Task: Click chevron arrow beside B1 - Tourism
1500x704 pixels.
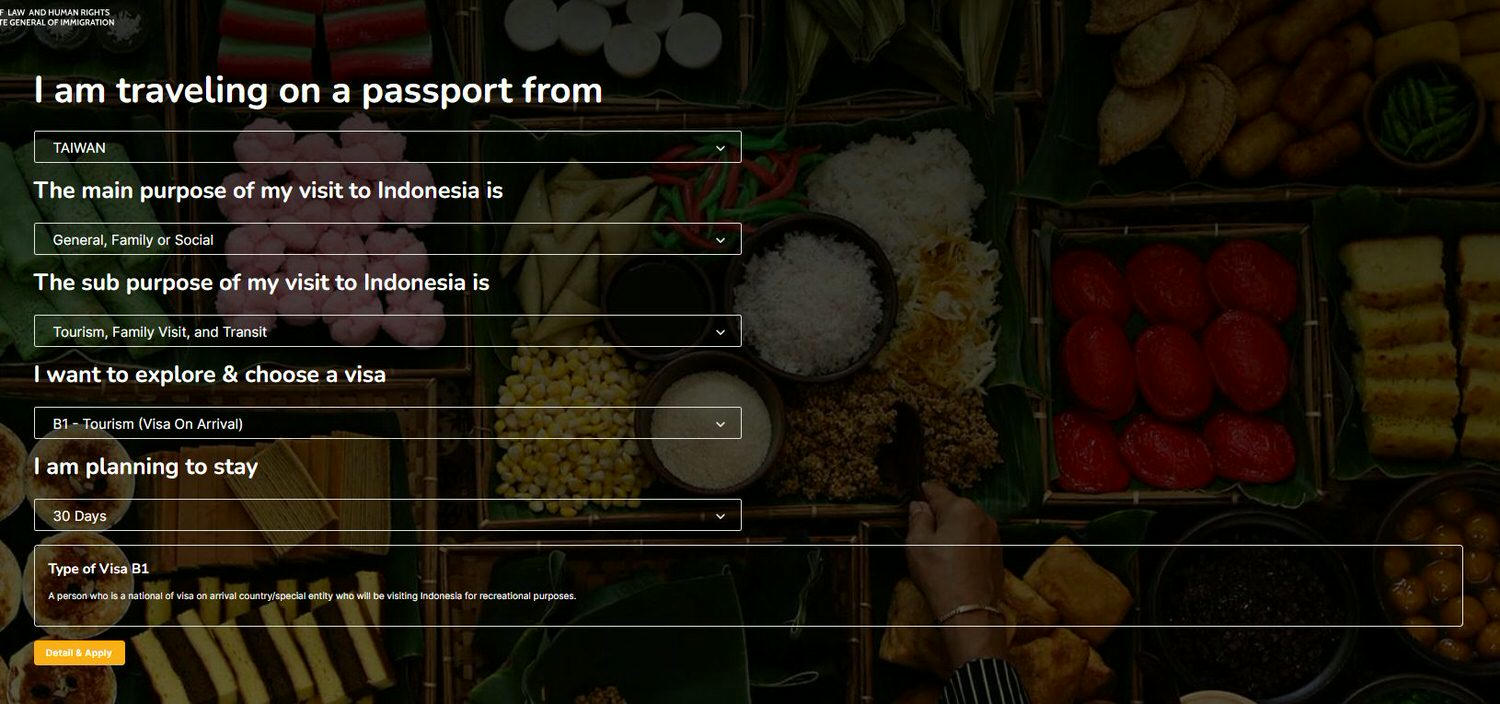Action: [x=720, y=424]
